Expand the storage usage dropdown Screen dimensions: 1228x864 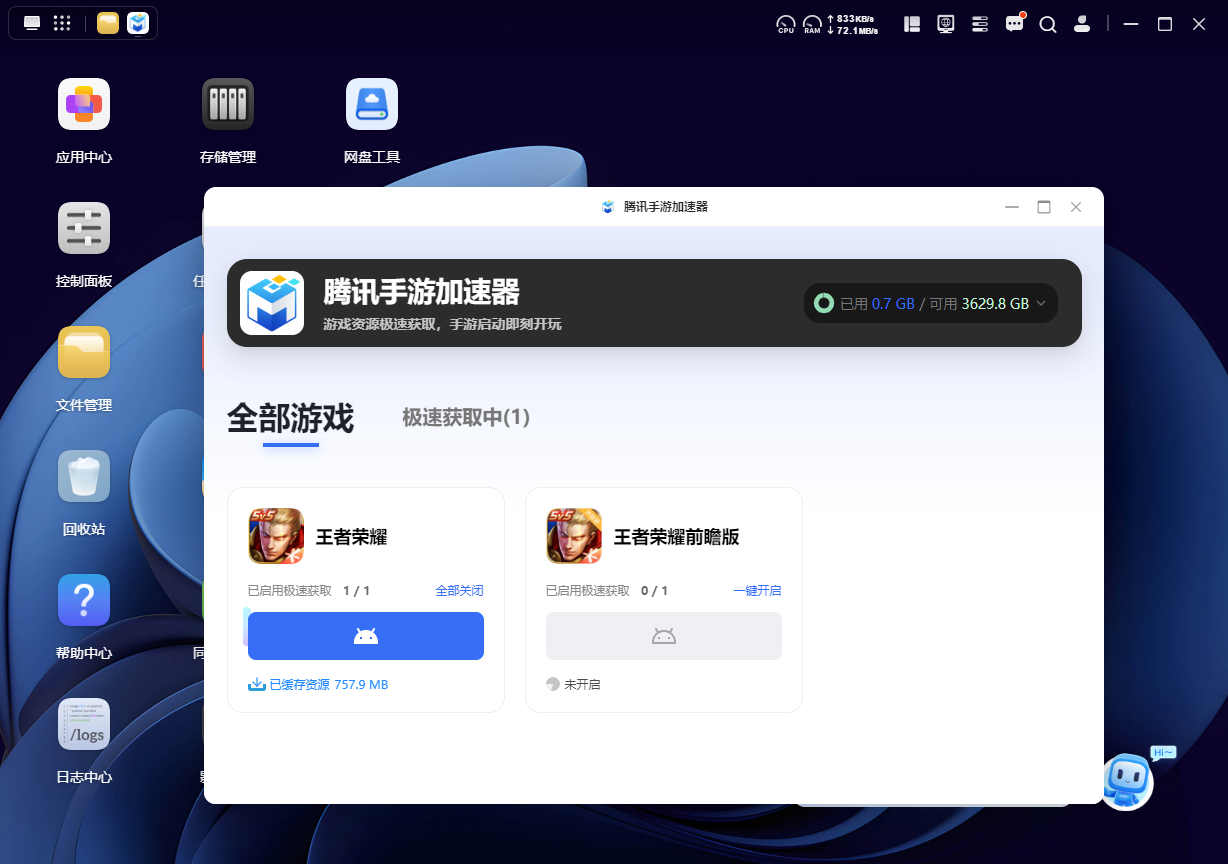(1041, 303)
